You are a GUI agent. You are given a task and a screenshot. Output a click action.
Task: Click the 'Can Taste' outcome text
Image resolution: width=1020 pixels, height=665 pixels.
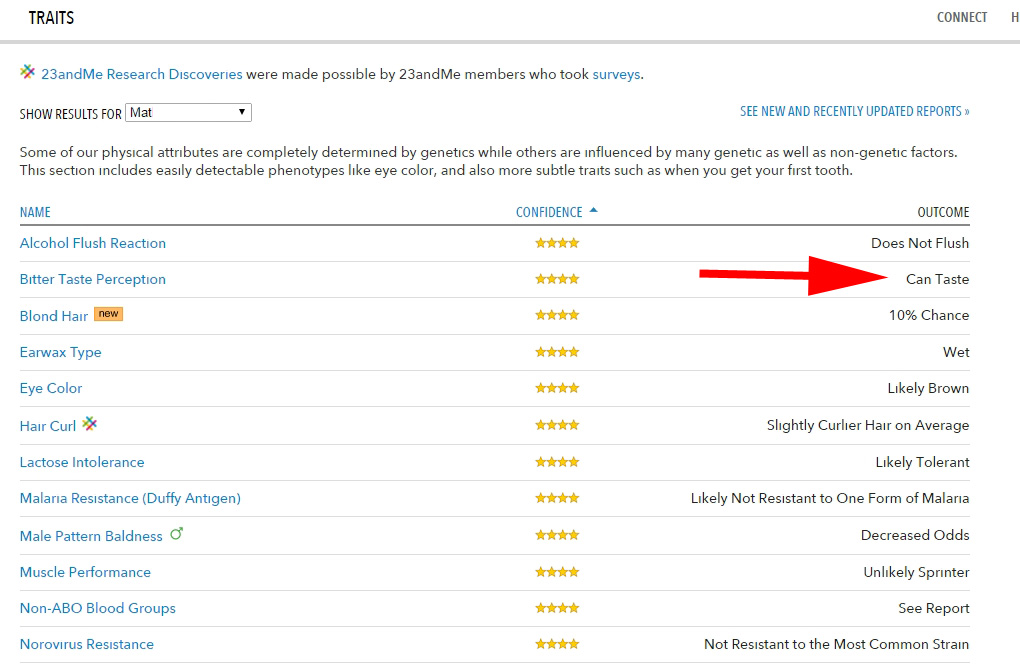pos(937,279)
